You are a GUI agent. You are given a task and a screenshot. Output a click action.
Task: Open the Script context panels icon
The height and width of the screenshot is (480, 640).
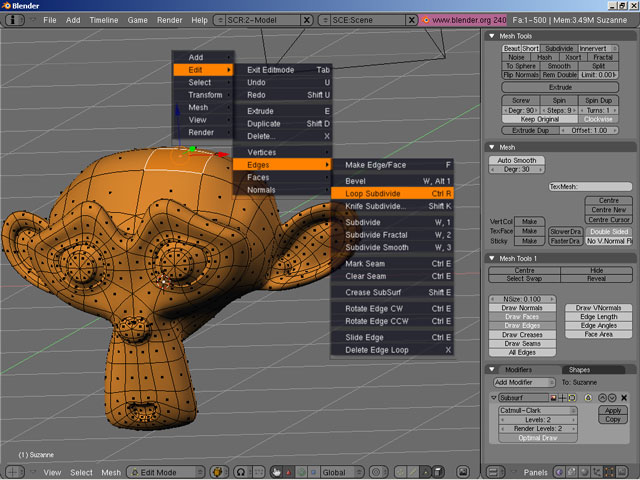[x=571, y=472]
